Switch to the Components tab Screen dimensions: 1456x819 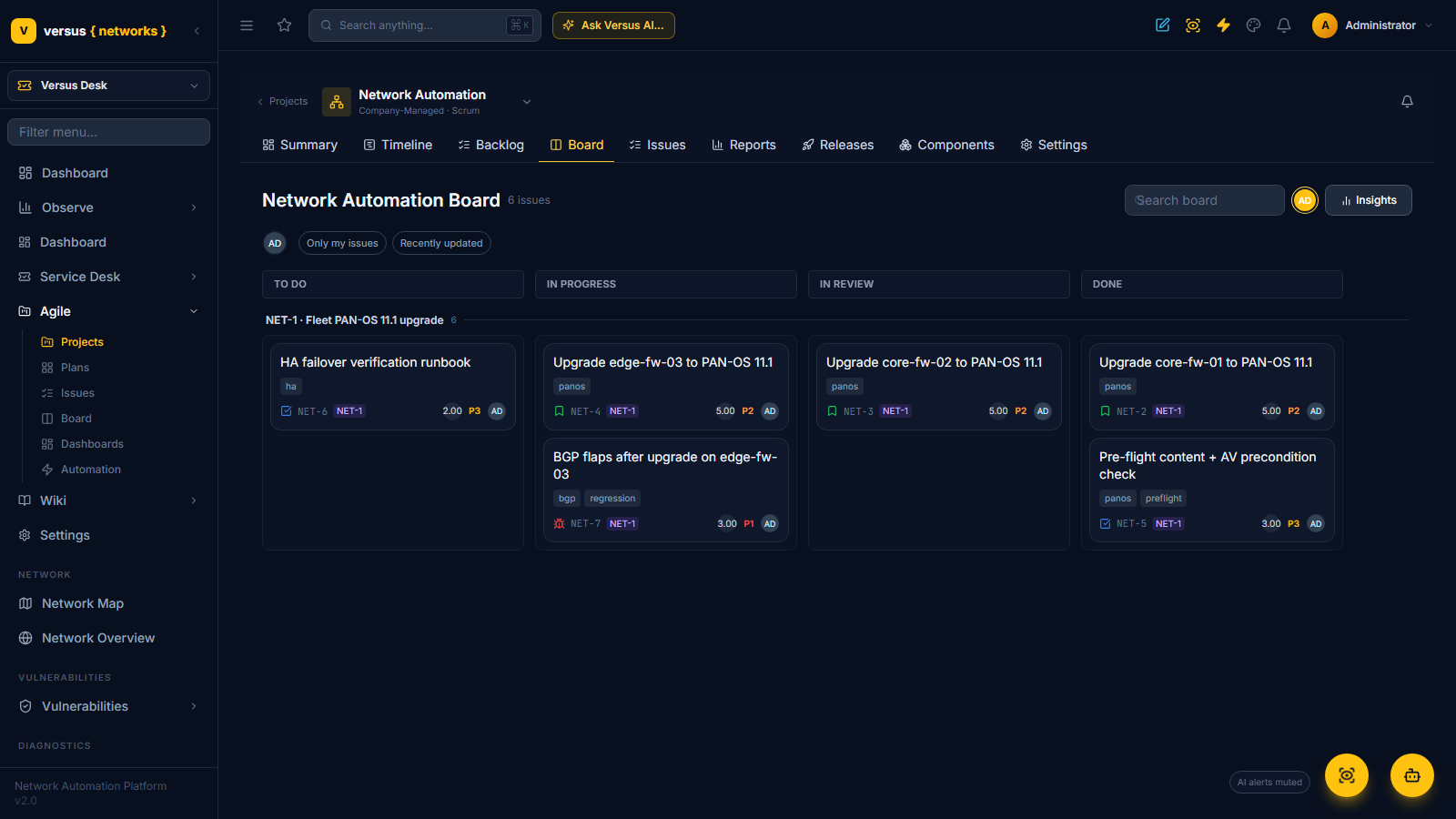pyautogui.click(x=946, y=145)
